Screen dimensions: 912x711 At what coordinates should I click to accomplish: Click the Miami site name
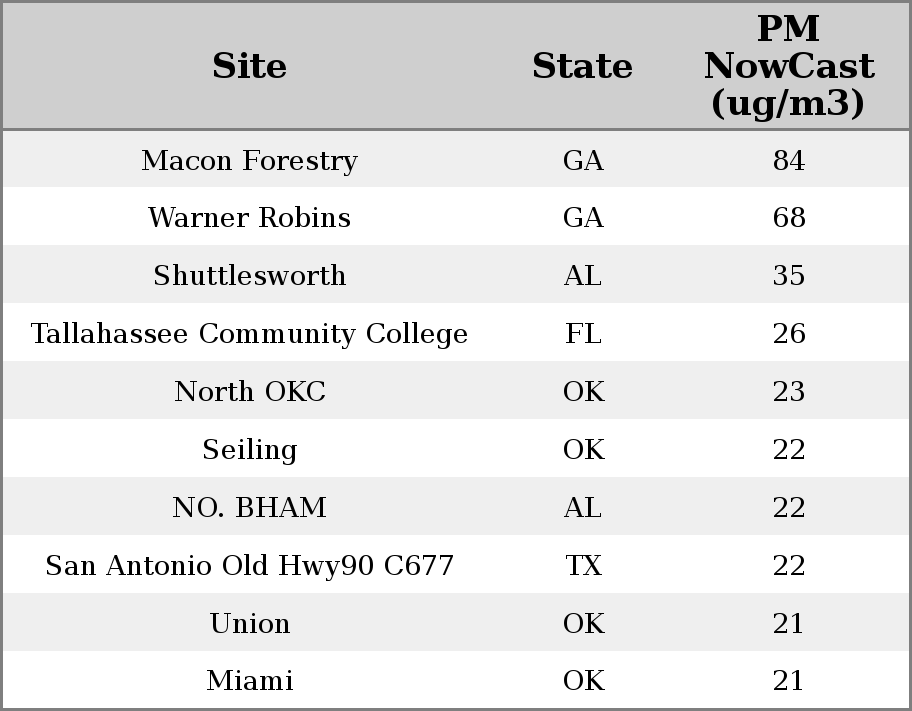(249, 681)
